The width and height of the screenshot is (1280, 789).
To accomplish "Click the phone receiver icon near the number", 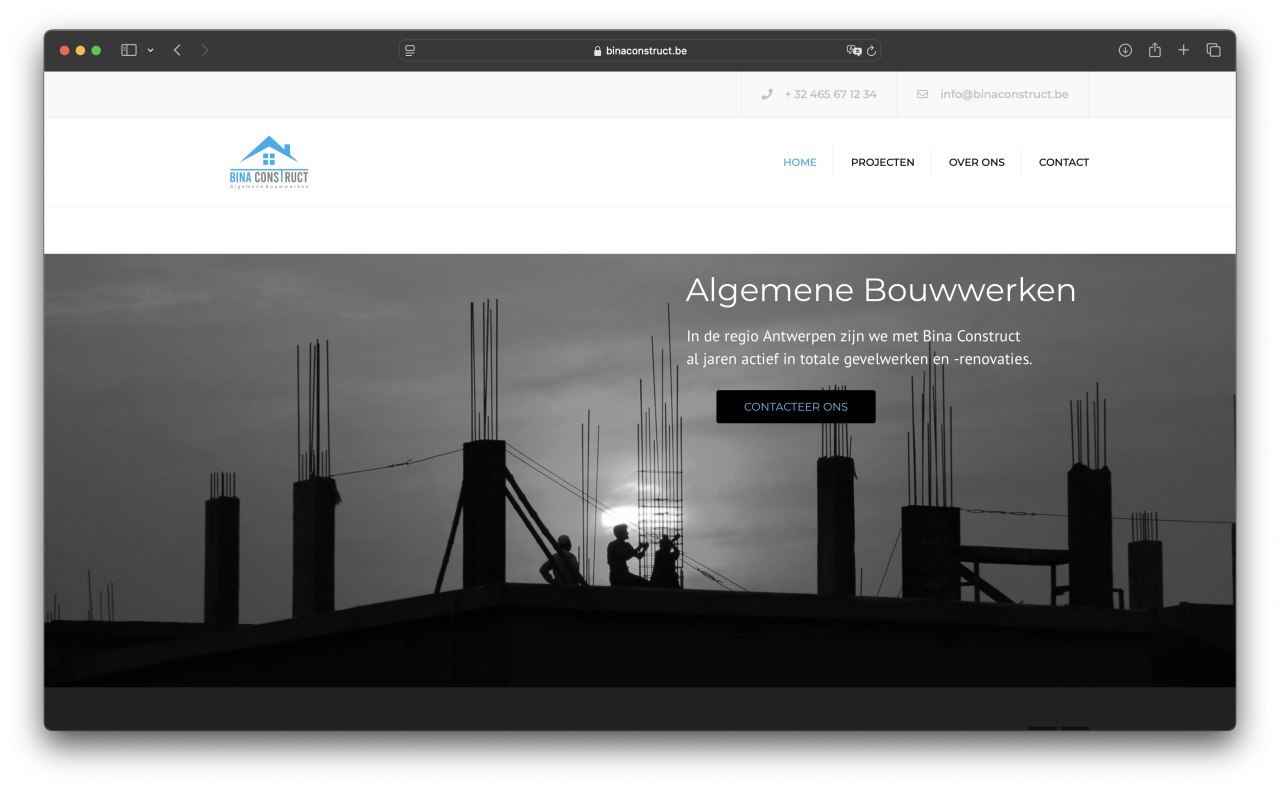I will 766,93.
